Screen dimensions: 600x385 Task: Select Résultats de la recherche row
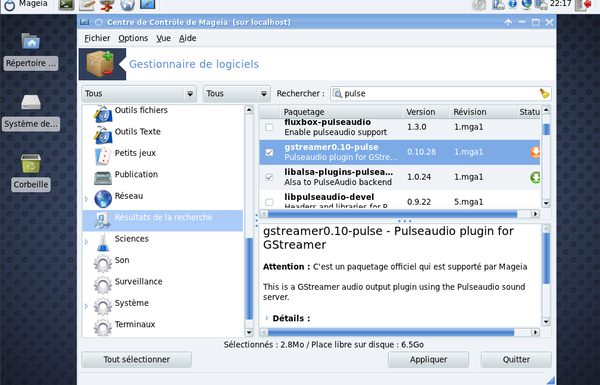pos(163,220)
